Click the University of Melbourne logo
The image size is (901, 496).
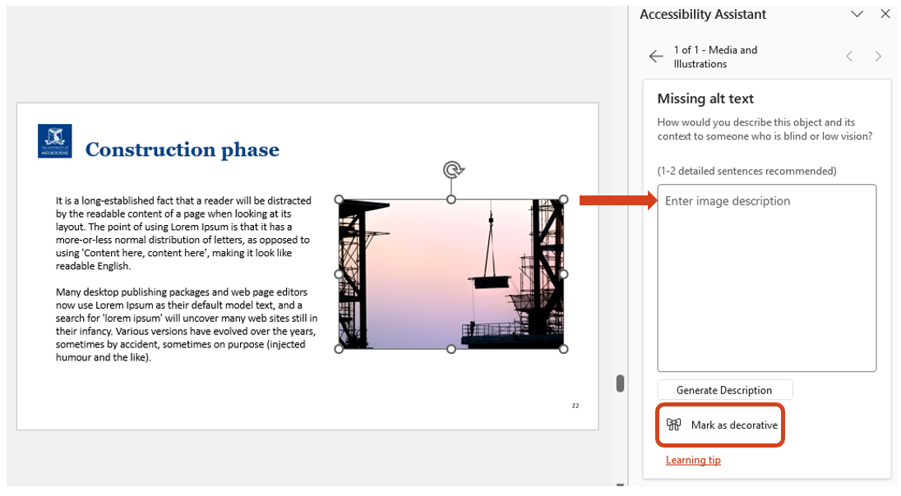pos(55,141)
